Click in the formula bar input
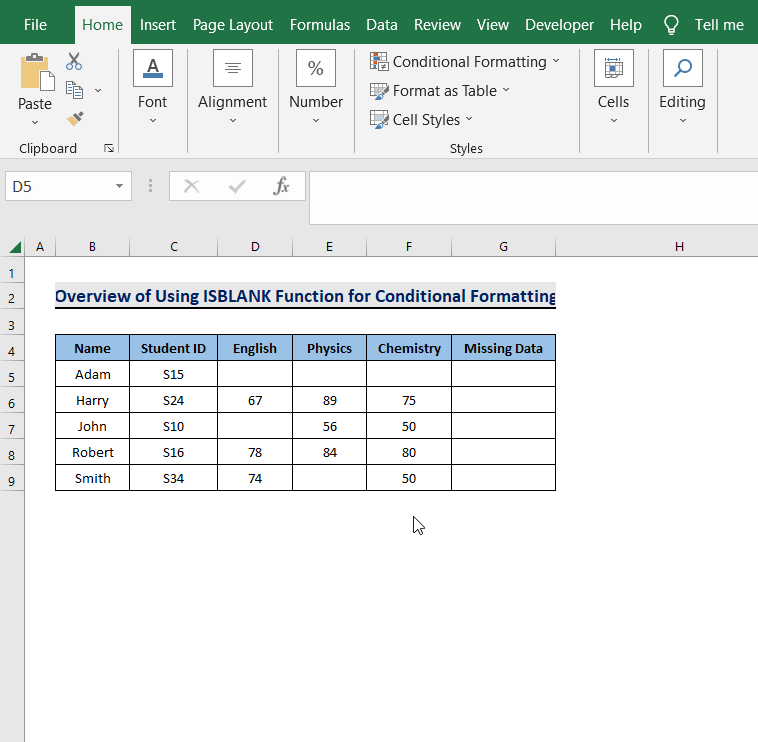The height and width of the screenshot is (742, 758). click(534, 198)
